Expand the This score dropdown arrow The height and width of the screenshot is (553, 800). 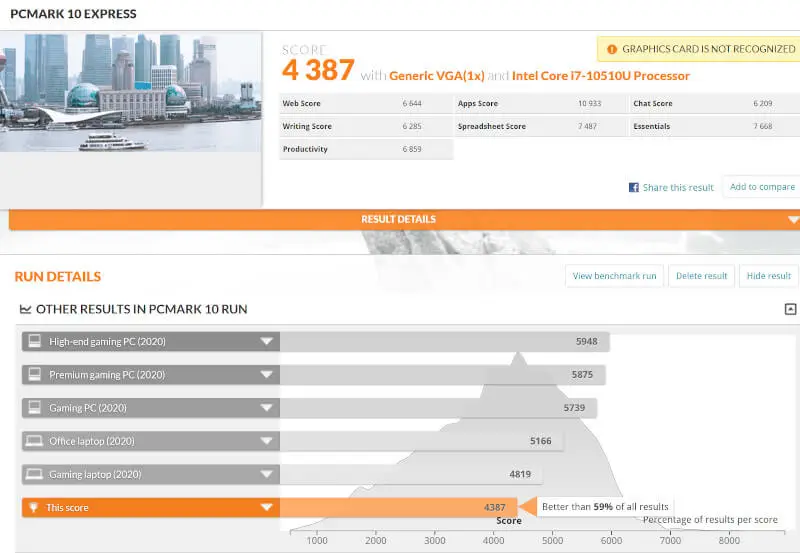click(x=266, y=508)
